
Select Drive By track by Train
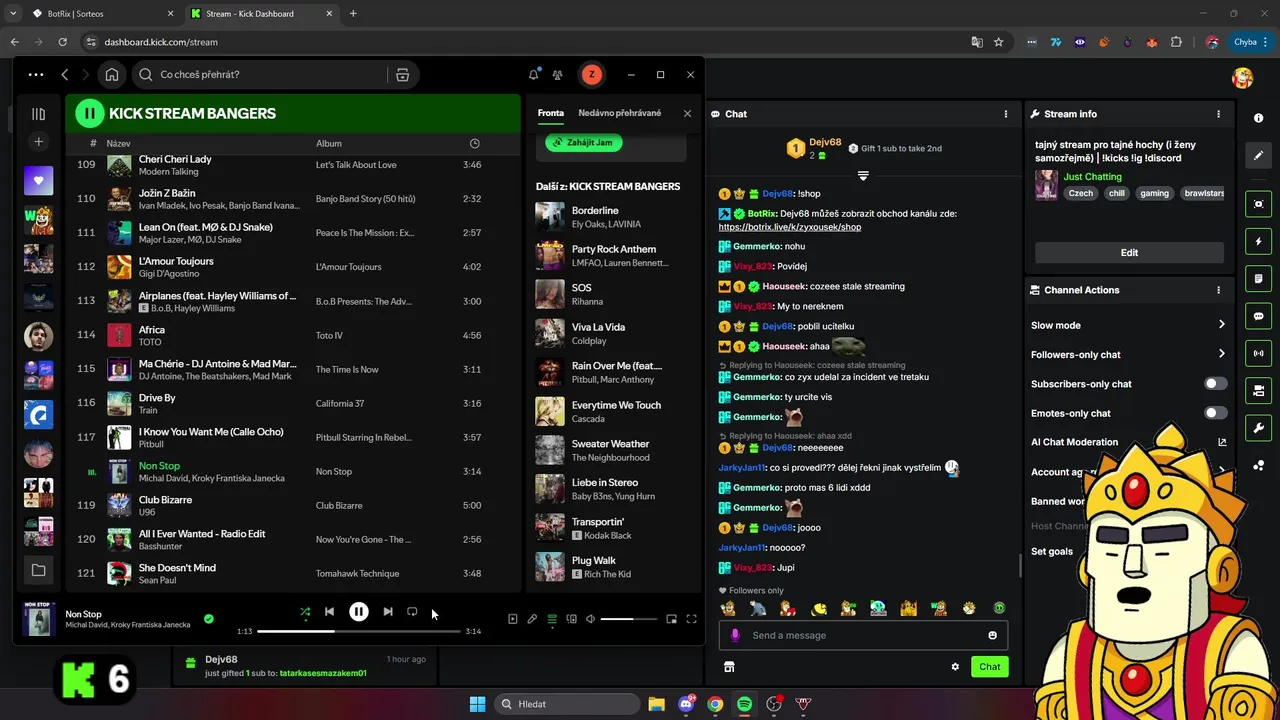point(293,403)
